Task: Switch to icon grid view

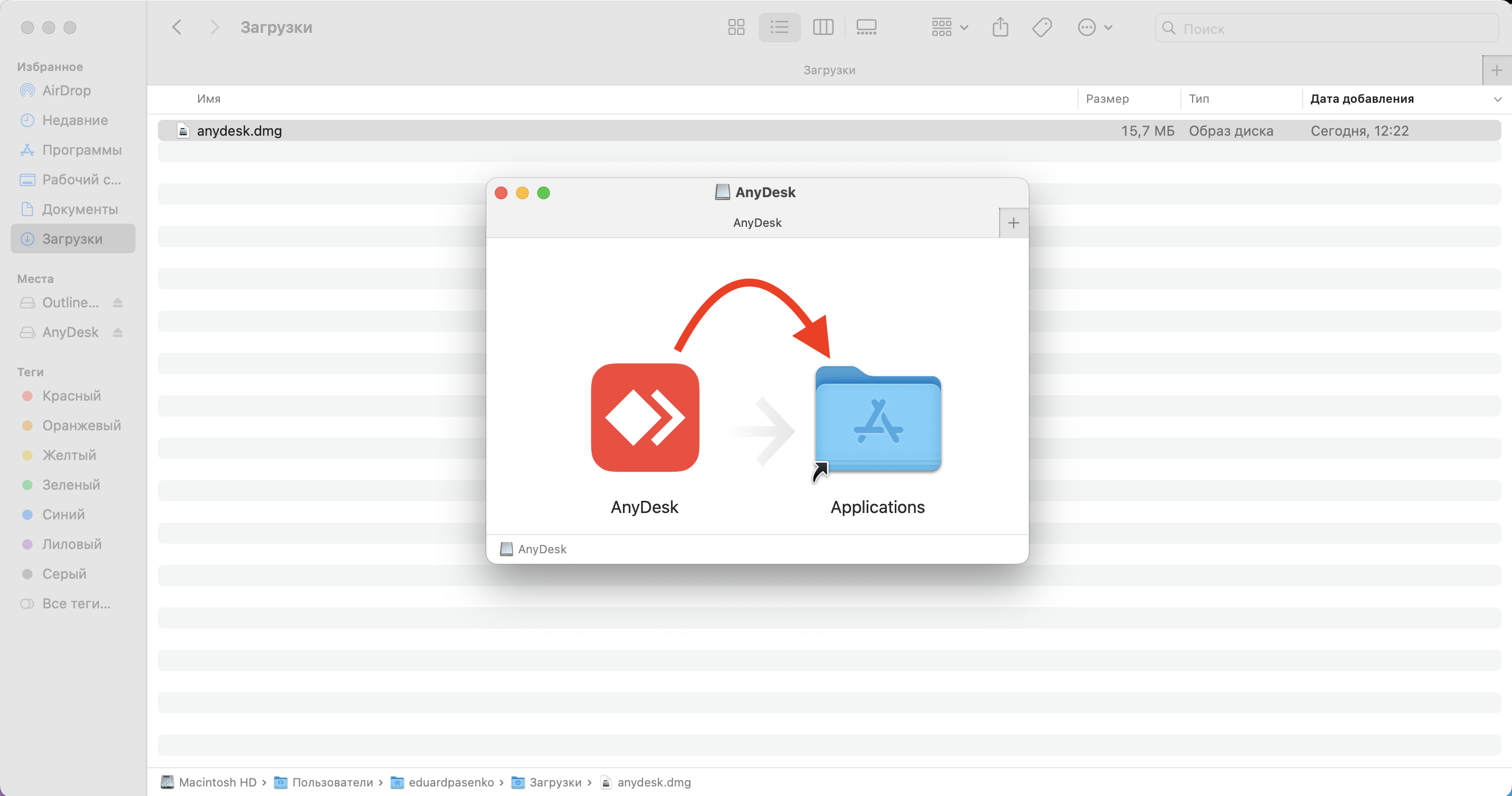Action: pos(736,28)
